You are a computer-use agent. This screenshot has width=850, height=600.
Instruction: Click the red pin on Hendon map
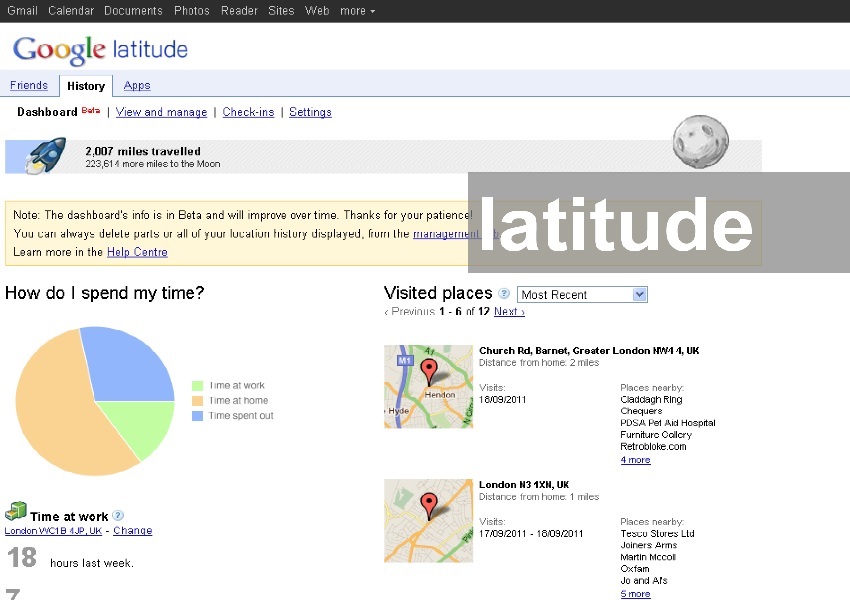click(429, 371)
